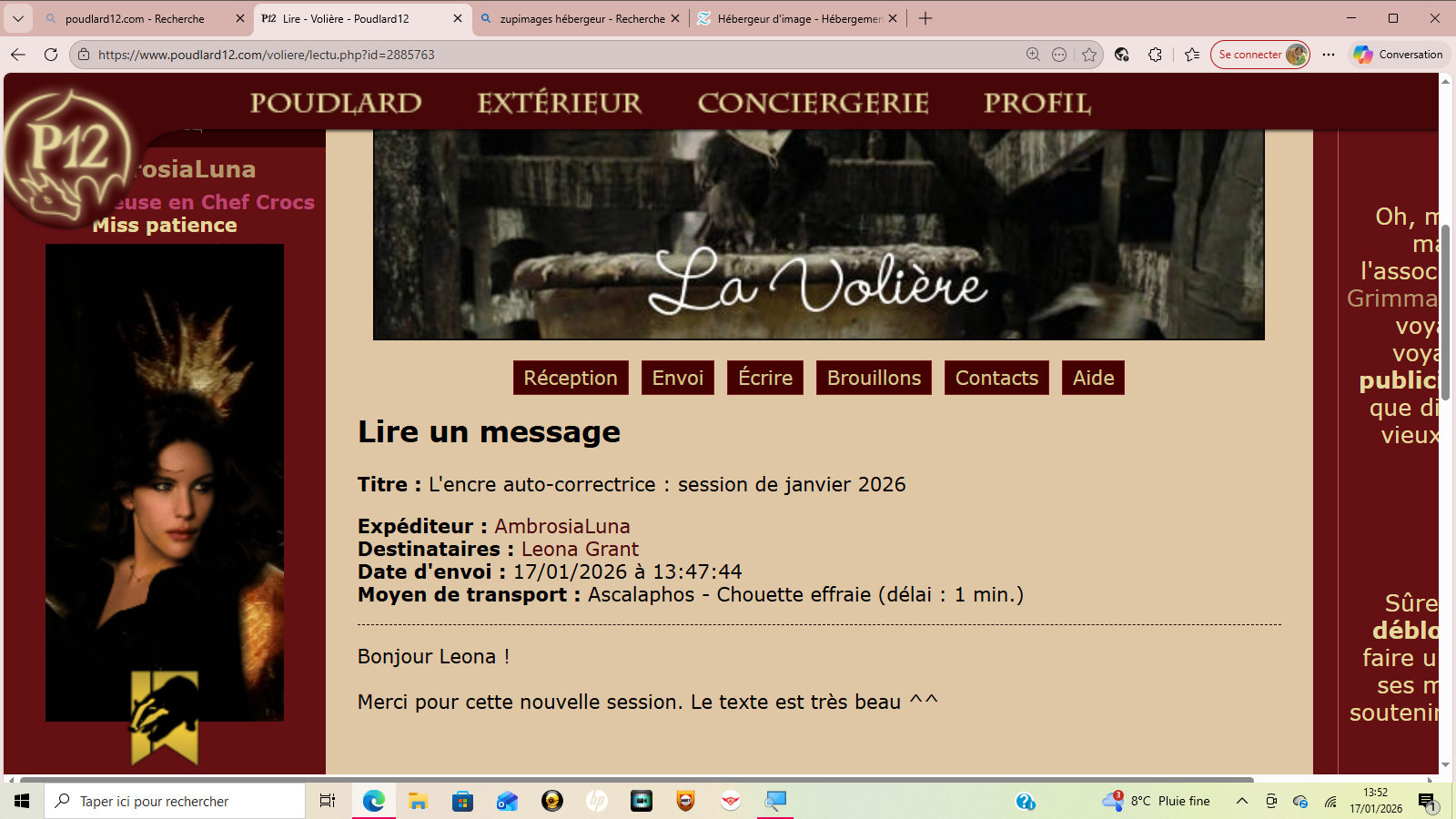
Task: Open the Brouillons drafts folder
Action: pos(874,378)
